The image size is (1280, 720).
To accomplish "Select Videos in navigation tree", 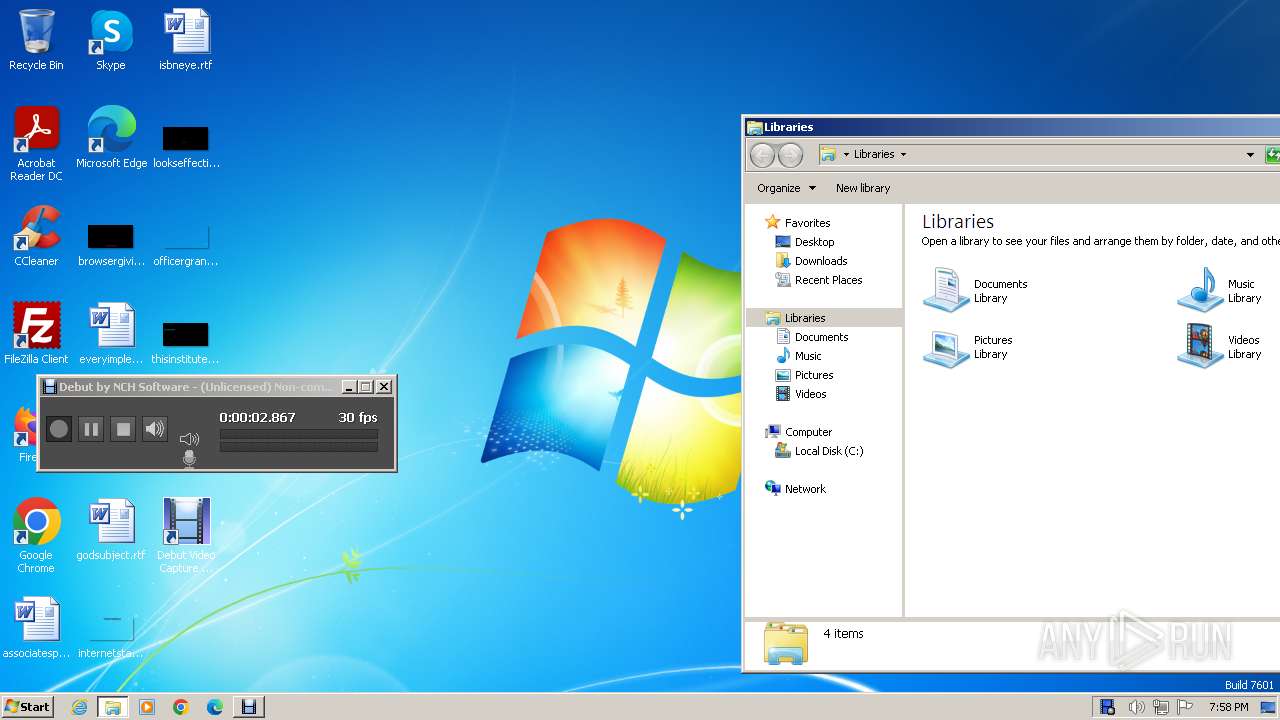I will 802,394.
